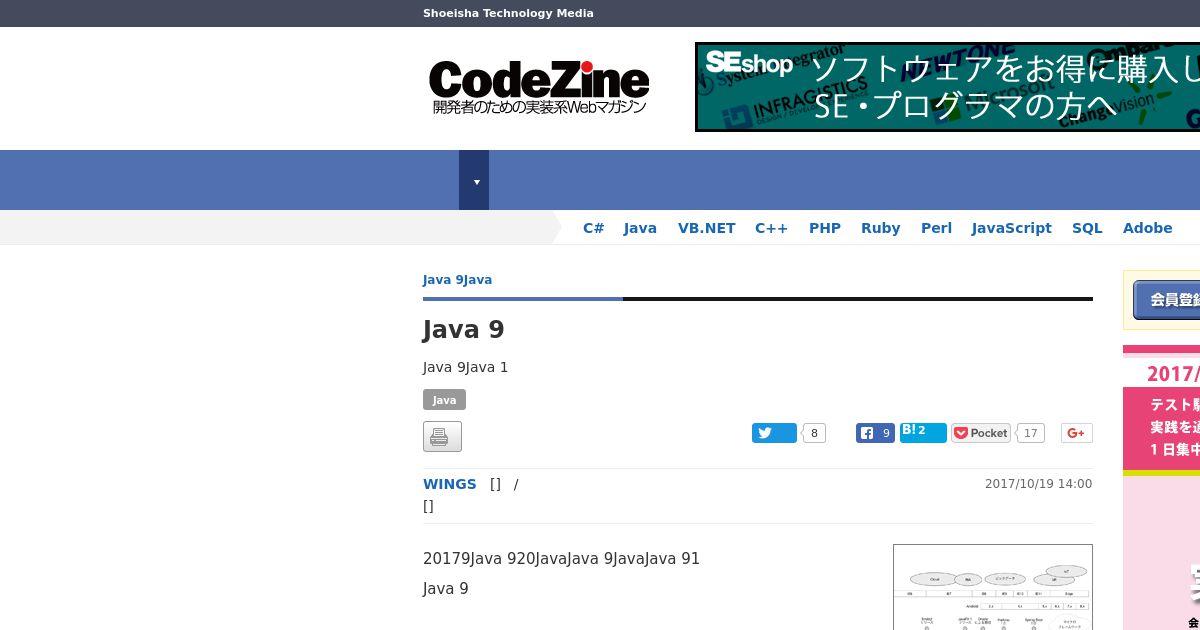Open the Java category link
This screenshot has width=1200, height=630.
(640, 228)
